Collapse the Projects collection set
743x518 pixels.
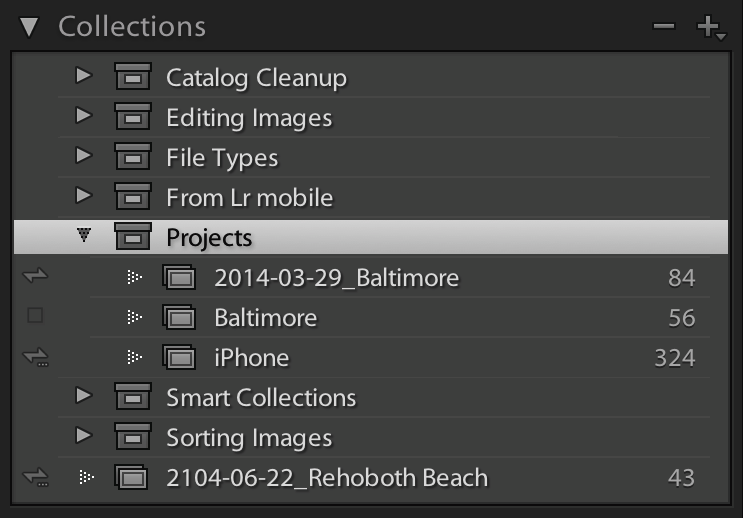coord(85,237)
